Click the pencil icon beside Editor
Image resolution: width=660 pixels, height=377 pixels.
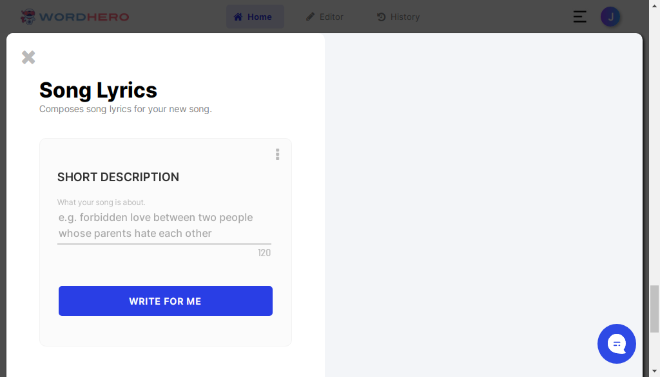pyautogui.click(x=310, y=17)
